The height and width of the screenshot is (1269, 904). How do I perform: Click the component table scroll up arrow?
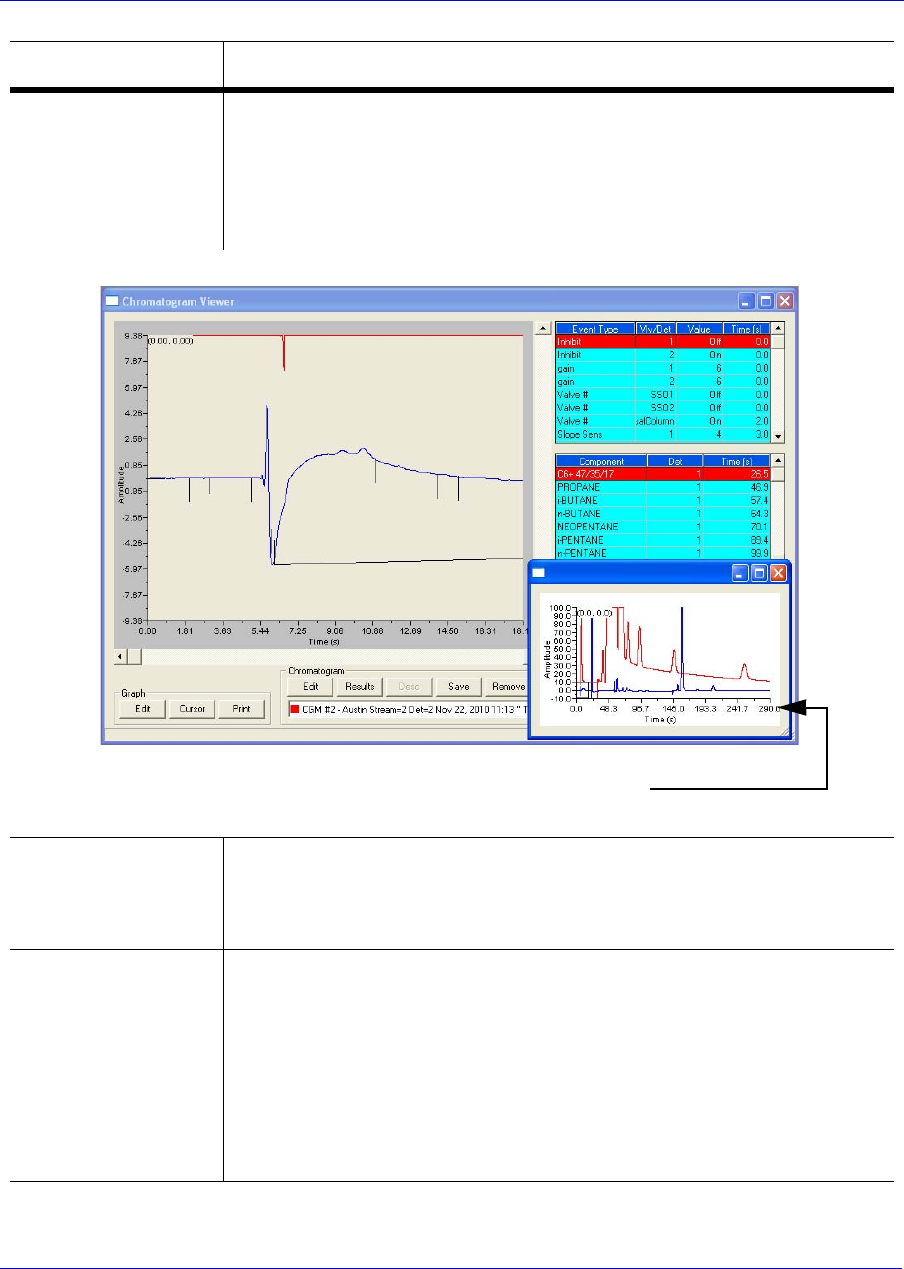779,460
